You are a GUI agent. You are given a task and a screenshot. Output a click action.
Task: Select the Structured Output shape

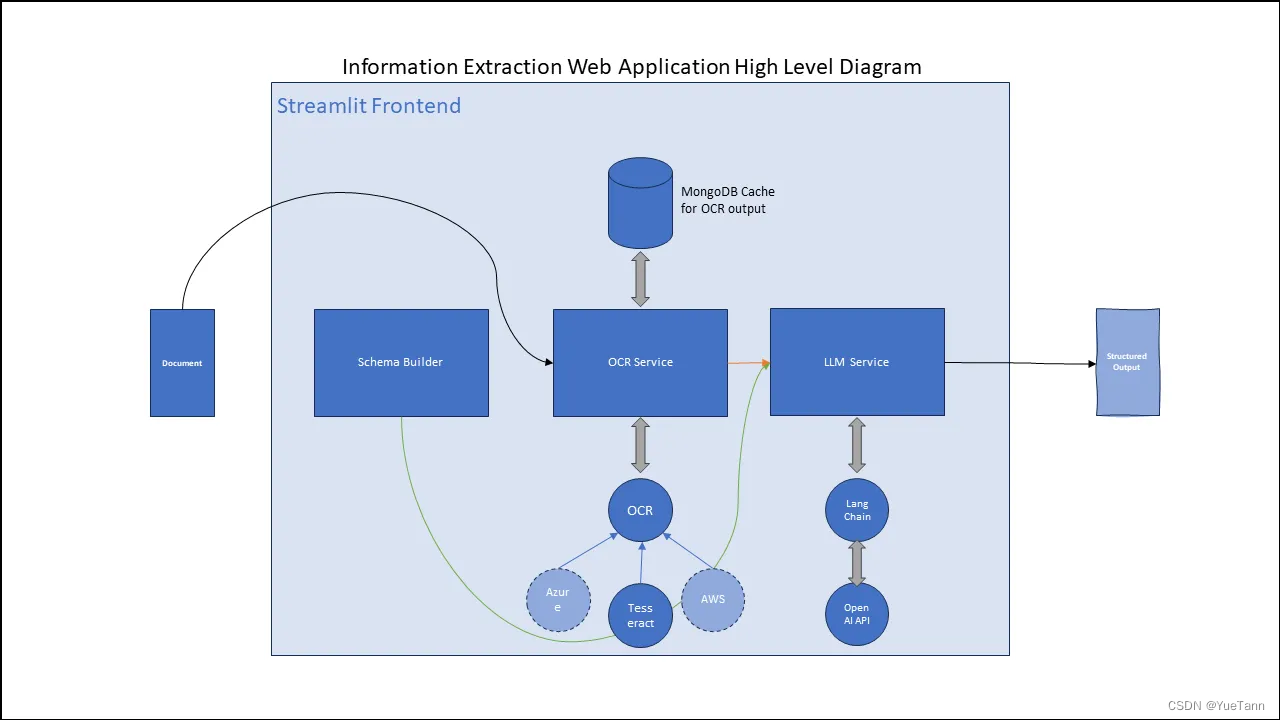1128,362
